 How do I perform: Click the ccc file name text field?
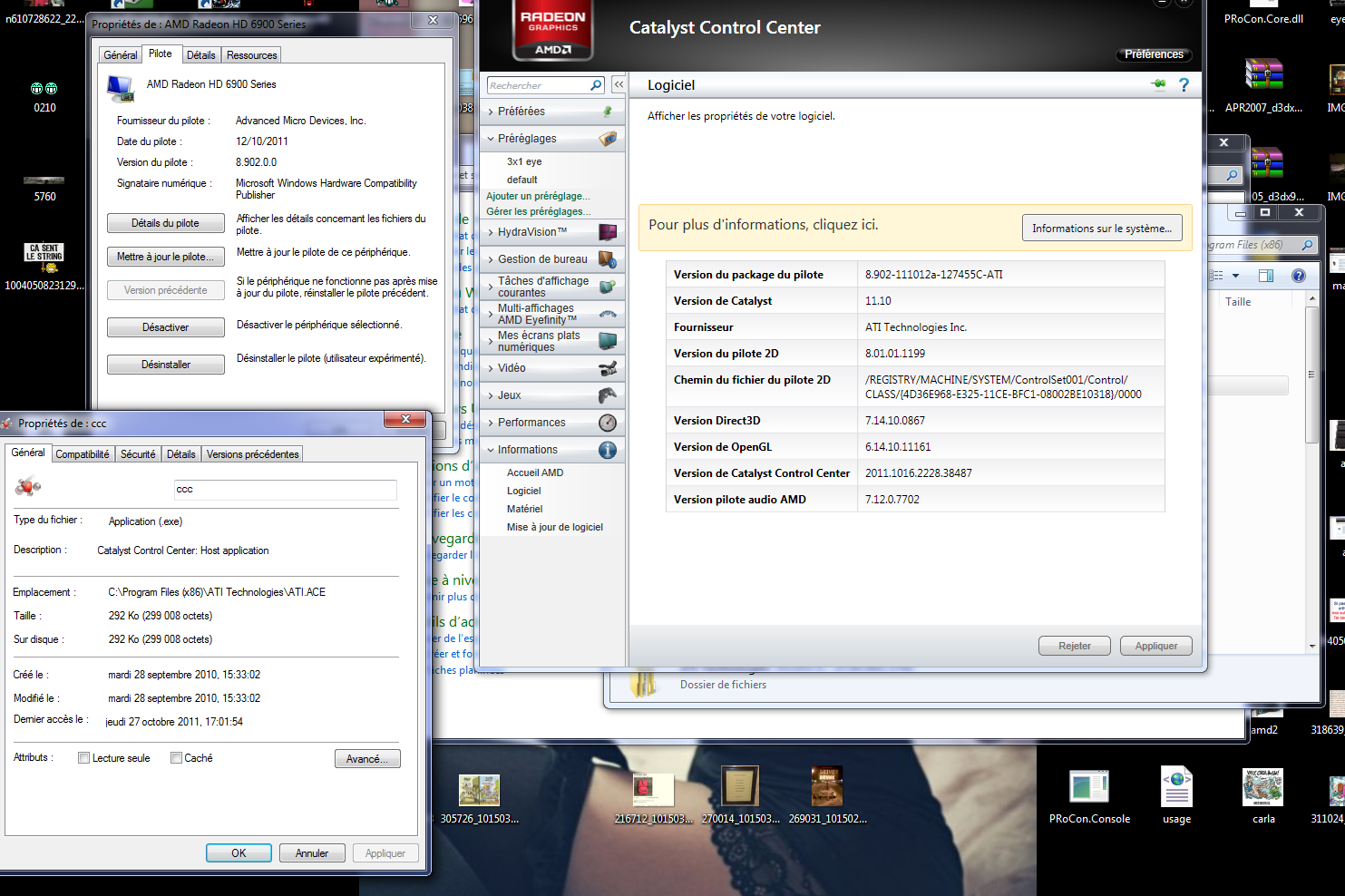tap(285, 490)
